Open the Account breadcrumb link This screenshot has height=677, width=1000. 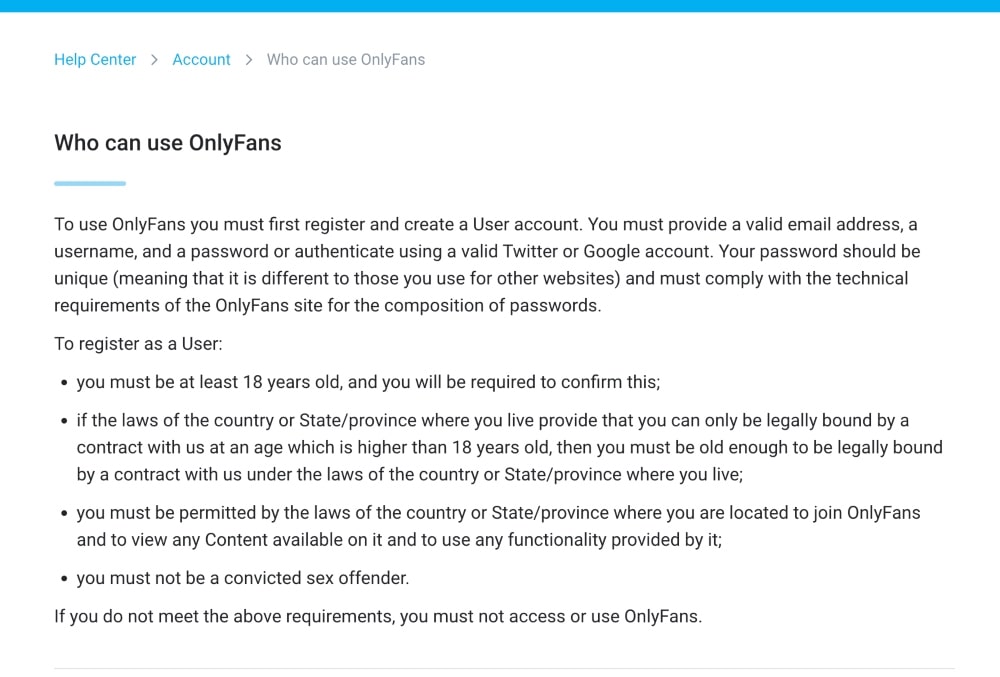point(201,60)
